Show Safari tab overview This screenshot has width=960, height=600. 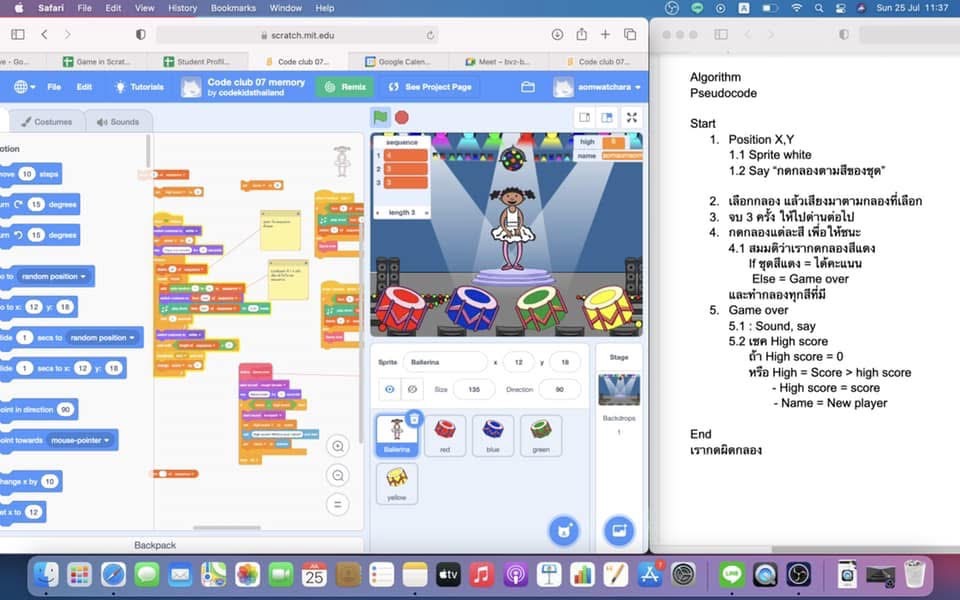click(x=629, y=35)
